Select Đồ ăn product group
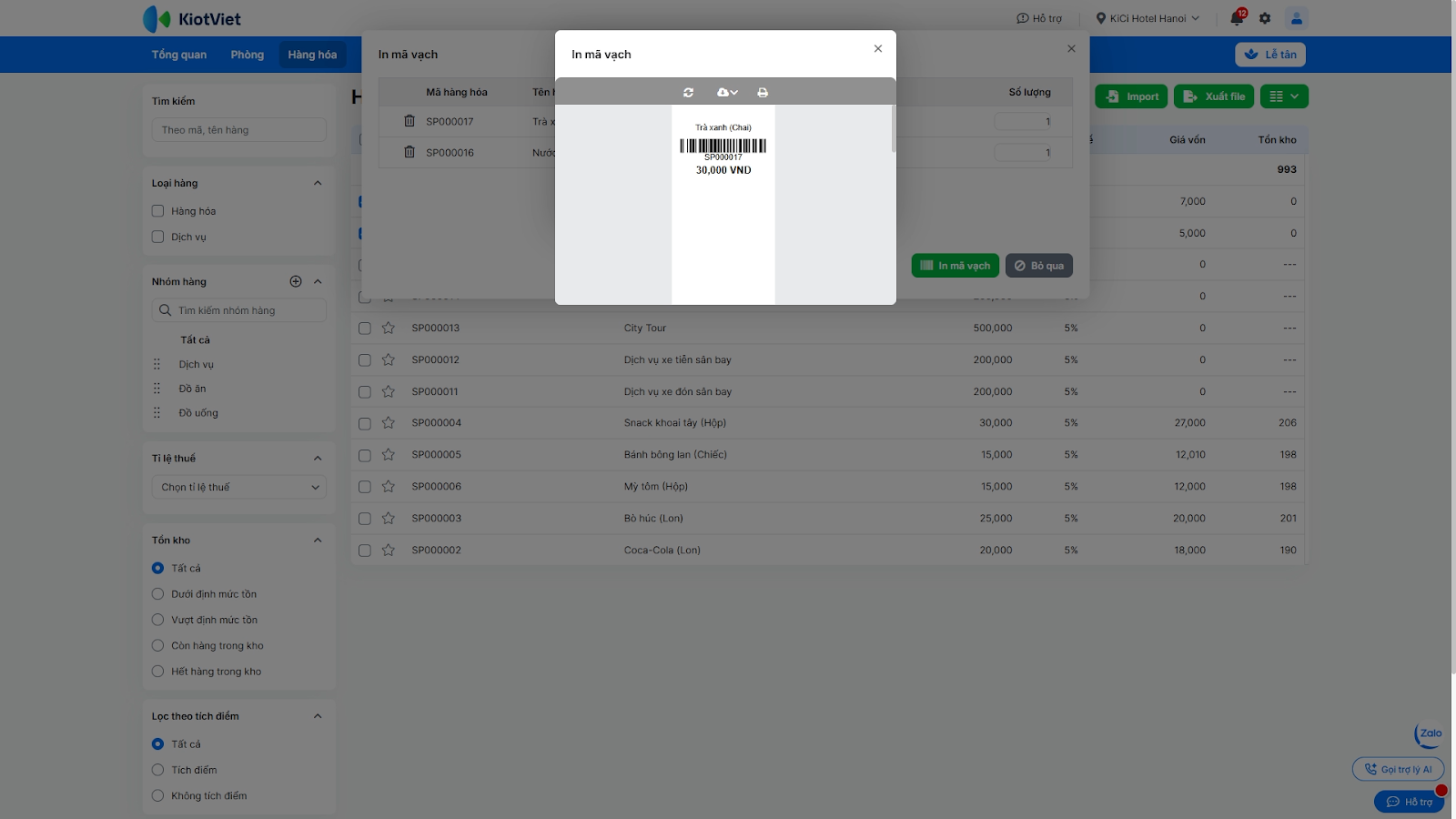1456x819 pixels. 192,389
